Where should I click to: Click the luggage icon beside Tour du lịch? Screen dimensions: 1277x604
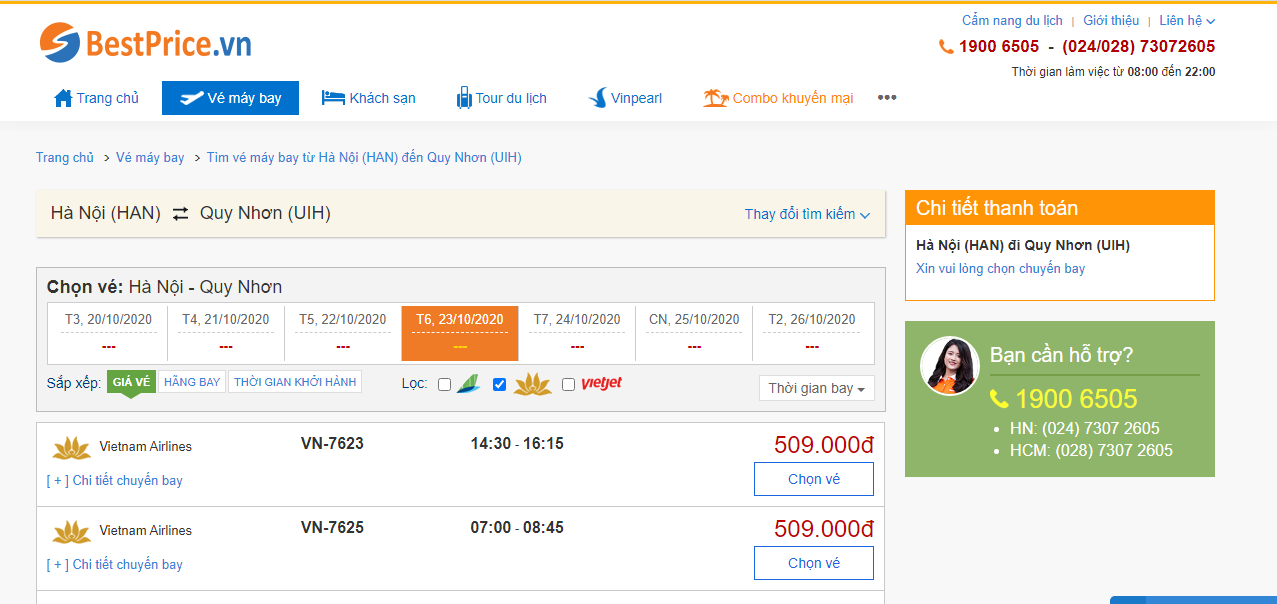tap(464, 98)
